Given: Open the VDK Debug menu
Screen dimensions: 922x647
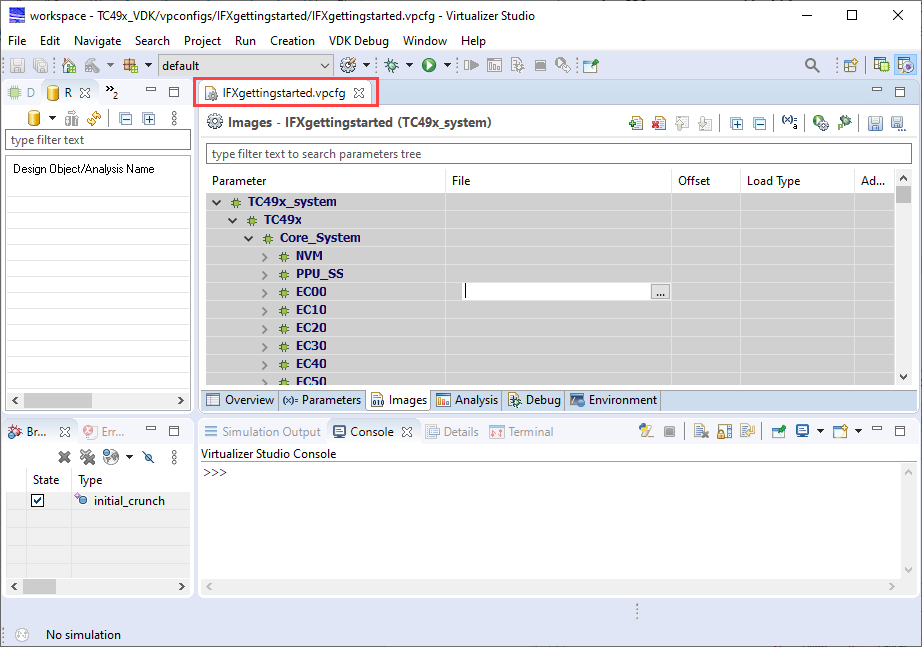Looking at the screenshot, I should pos(357,41).
